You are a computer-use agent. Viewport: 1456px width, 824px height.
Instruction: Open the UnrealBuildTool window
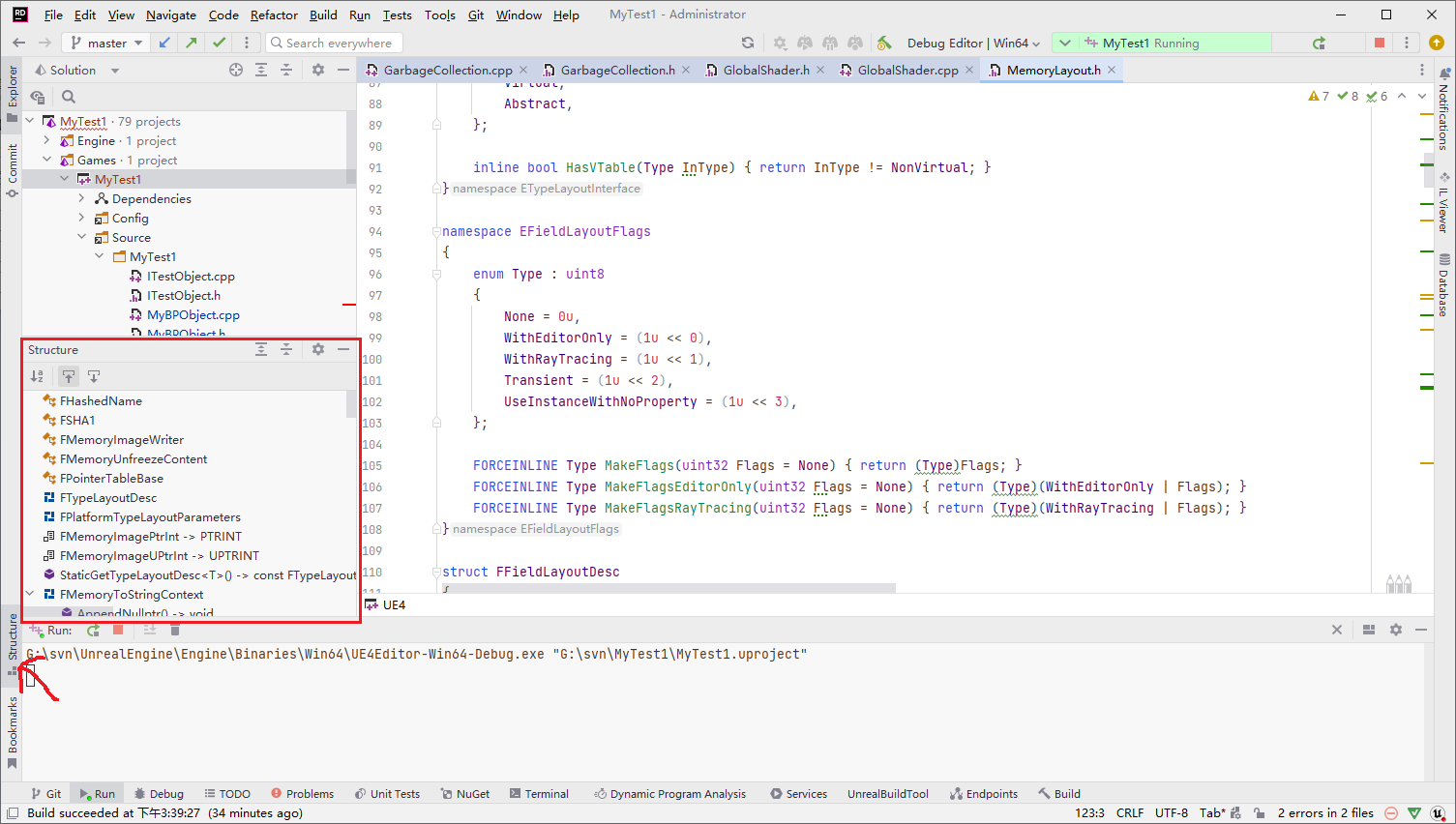(888, 794)
